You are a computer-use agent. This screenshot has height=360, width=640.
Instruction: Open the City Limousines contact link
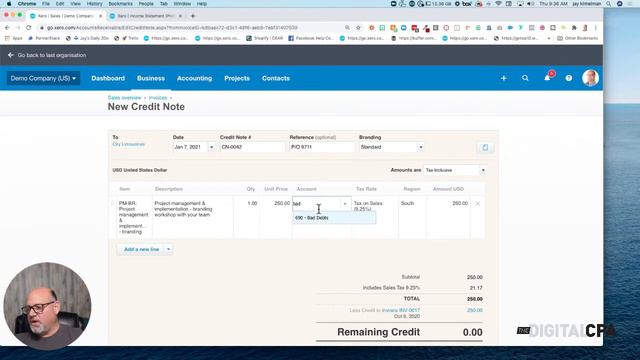pos(129,144)
